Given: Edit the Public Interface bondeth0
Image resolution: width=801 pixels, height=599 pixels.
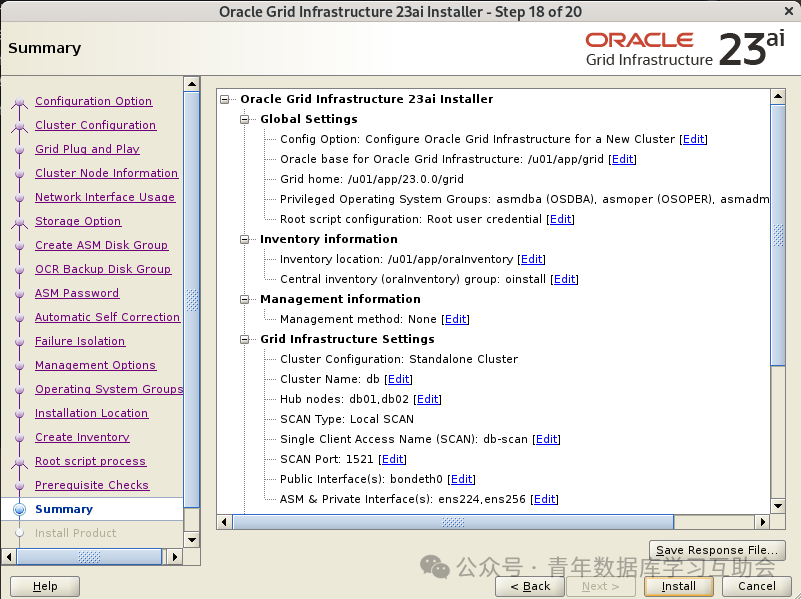Looking at the screenshot, I should click(x=461, y=479).
